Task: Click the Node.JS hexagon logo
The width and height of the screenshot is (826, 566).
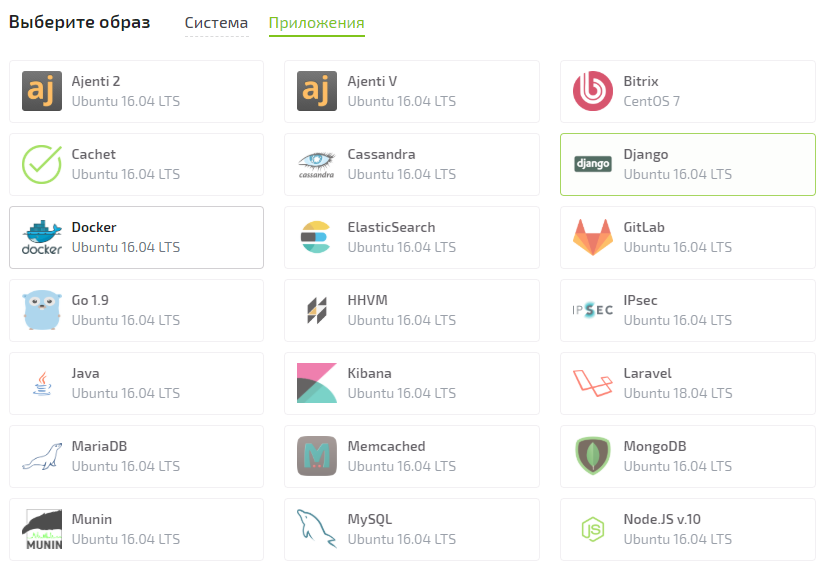Action: click(x=593, y=529)
